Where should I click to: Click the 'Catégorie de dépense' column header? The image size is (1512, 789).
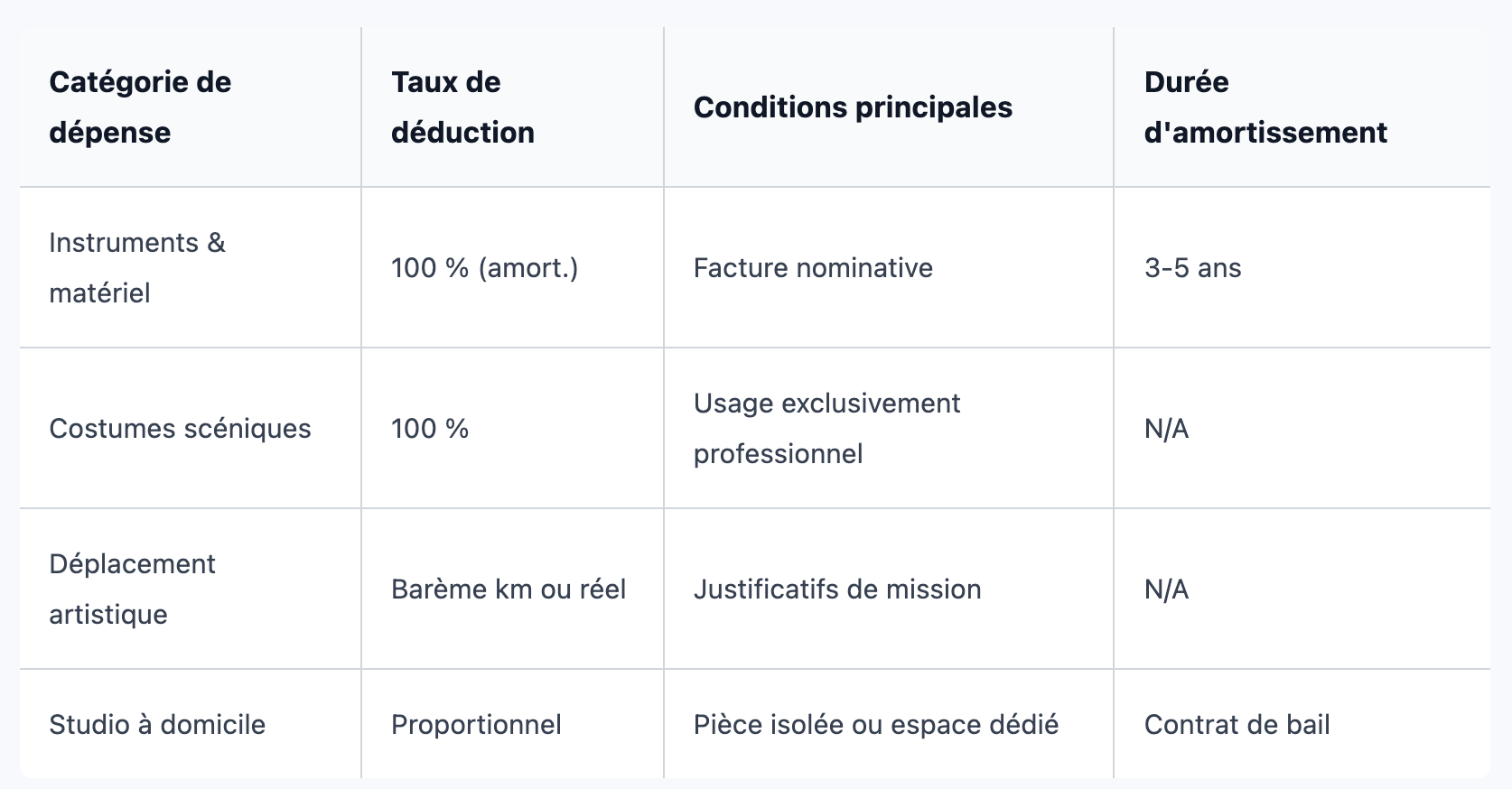191,107
